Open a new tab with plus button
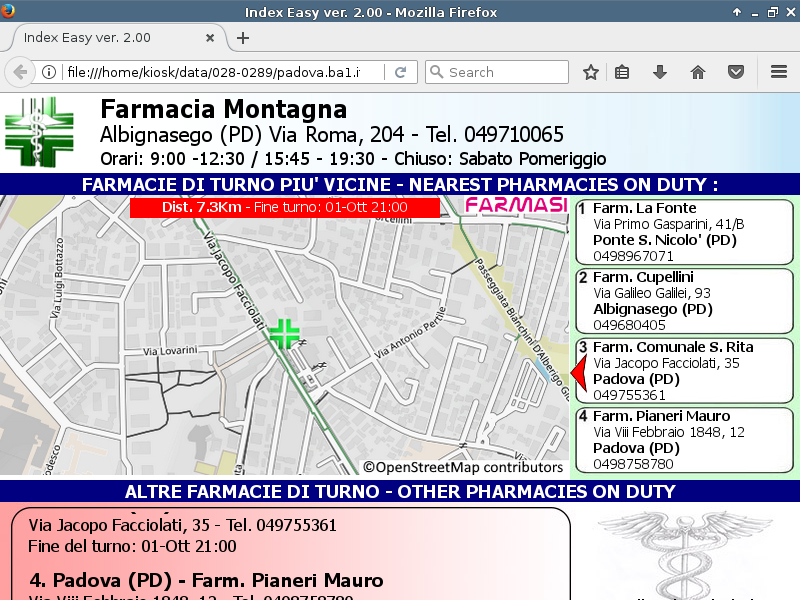Image resolution: width=800 pixels, height=600 pixels. coord(242,38)
